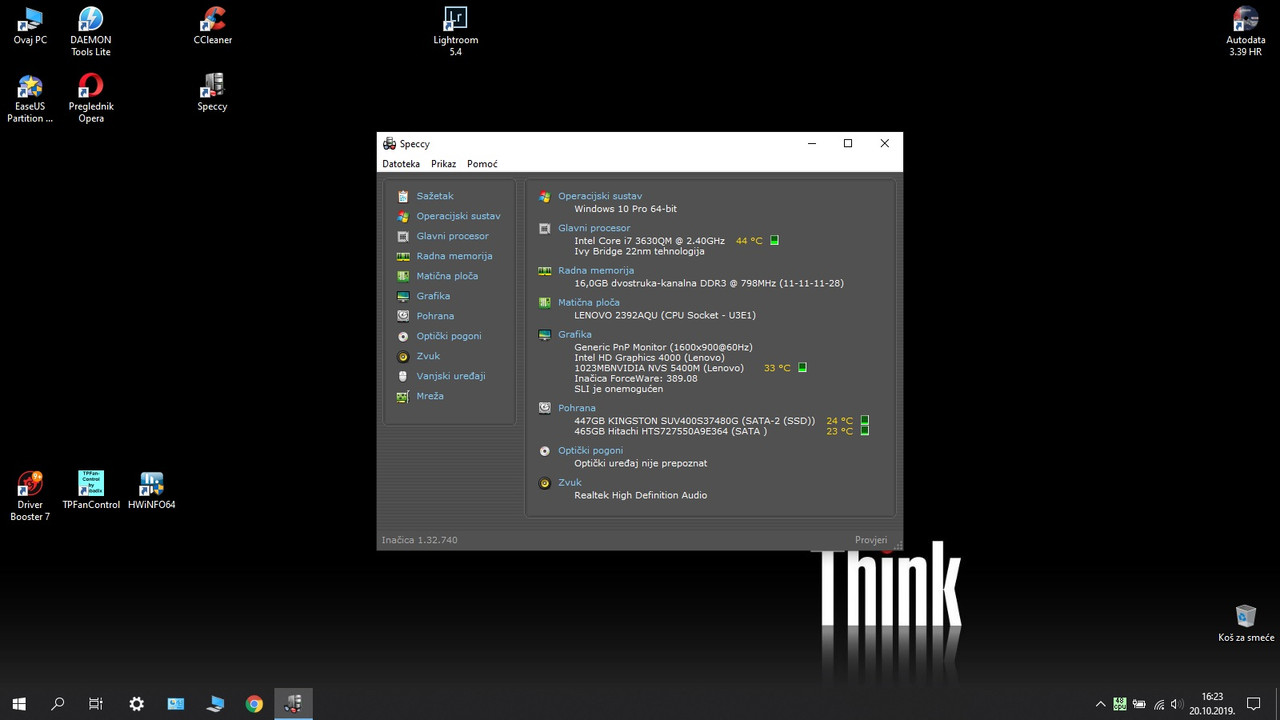Image resolution: width=1280 pixels, height=720 pixels.
Task: Open Driver Booster 7 shortcut
Action: 30,496
